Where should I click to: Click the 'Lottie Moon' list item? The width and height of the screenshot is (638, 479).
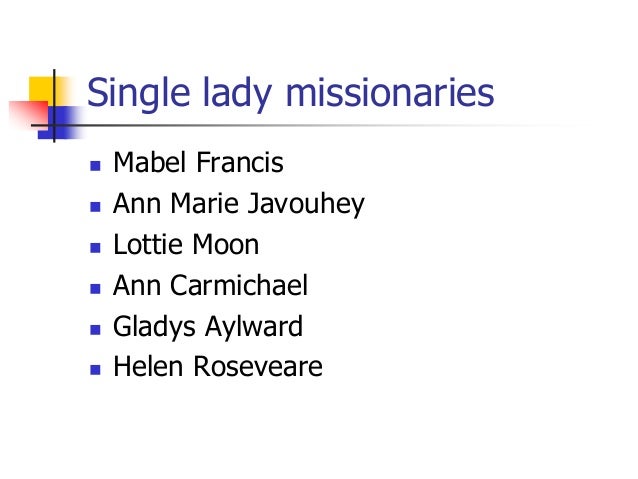point(186,245)
